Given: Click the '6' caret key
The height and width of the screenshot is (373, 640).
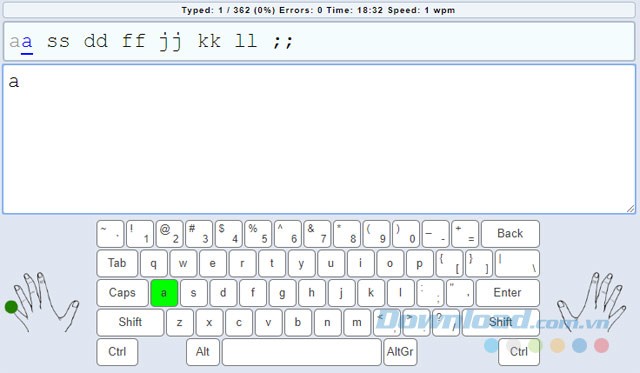Looking at the screenshot, I should pos(287,234).
